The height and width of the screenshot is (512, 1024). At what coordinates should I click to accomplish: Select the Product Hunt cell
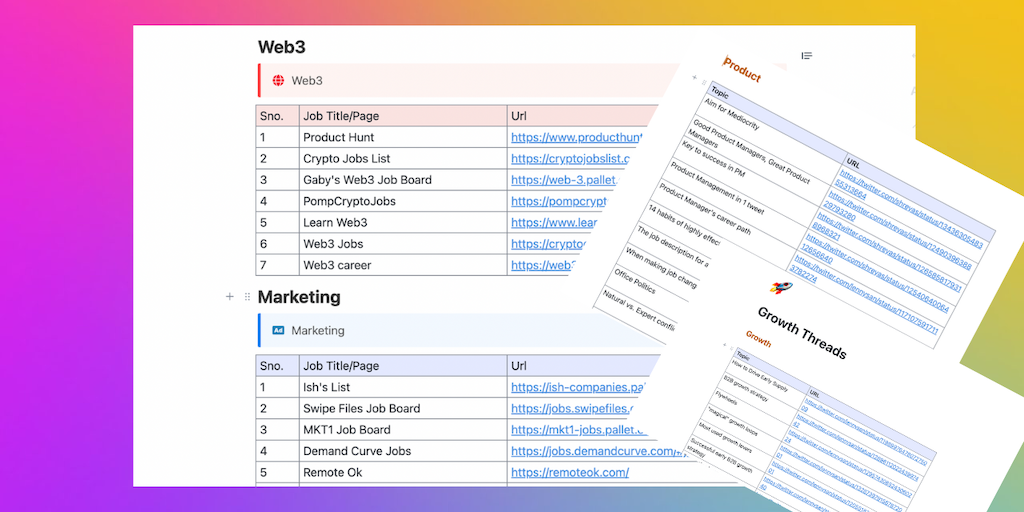[403, 138]
